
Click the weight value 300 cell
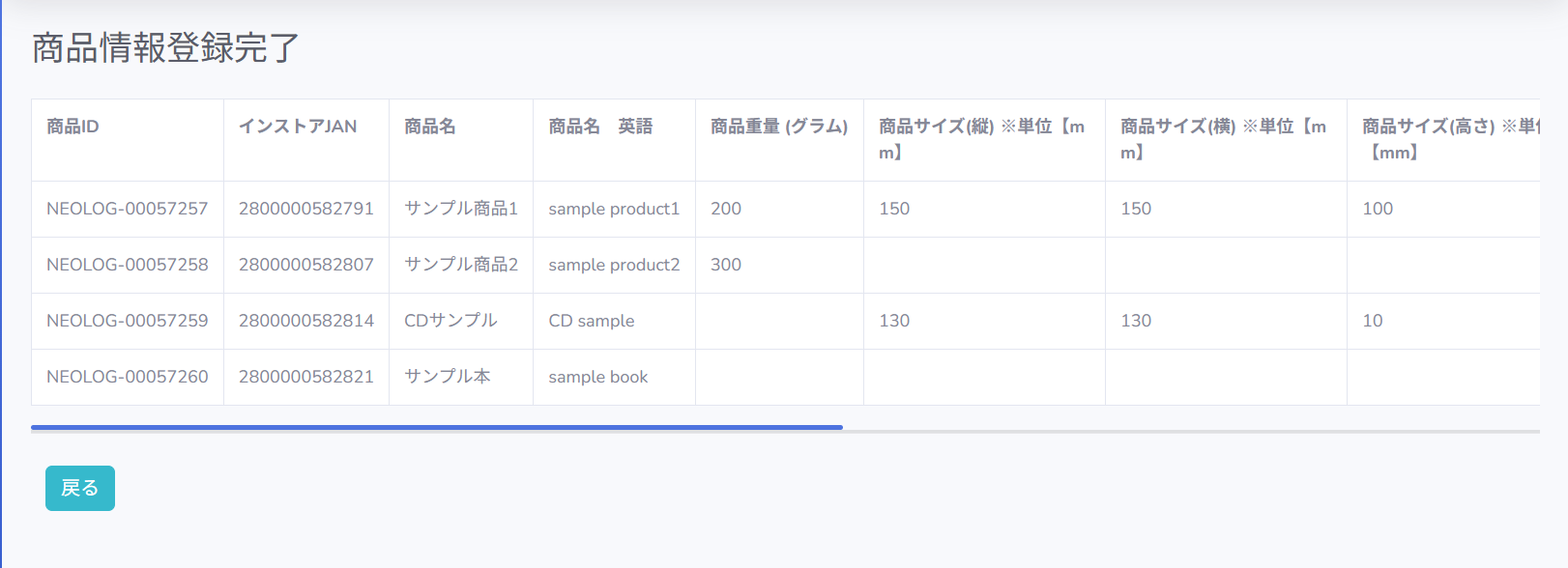pos(726,265)
